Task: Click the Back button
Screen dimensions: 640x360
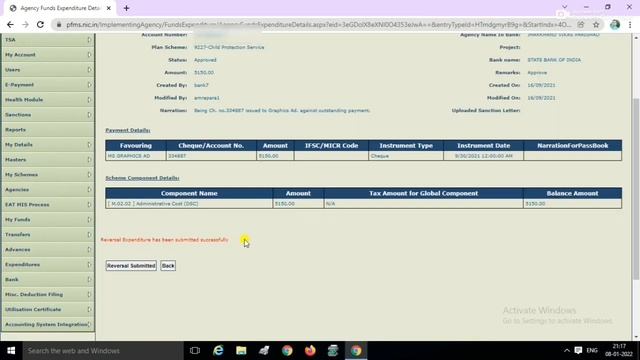Action: [x=168, y=266]
